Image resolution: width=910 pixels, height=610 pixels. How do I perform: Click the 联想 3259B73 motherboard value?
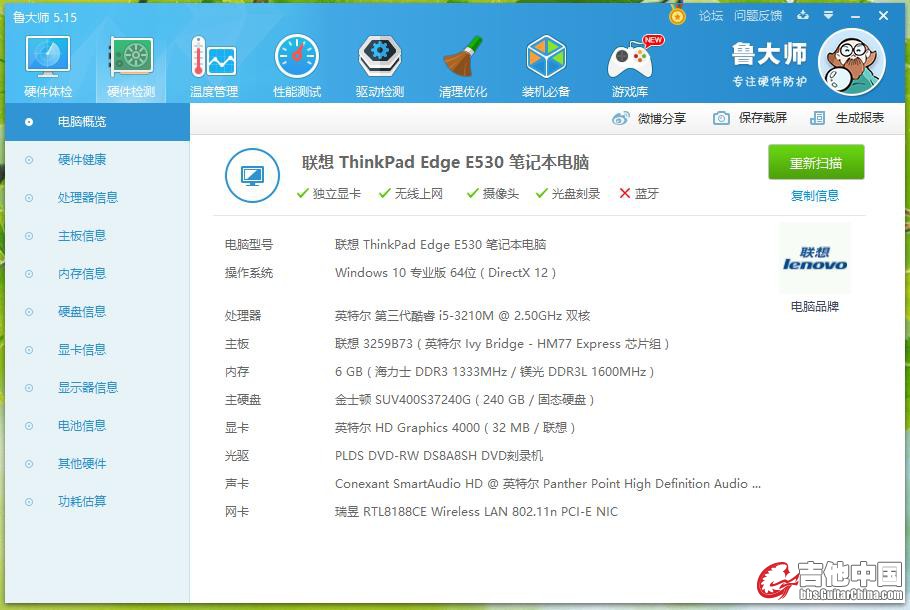[502, 344]
